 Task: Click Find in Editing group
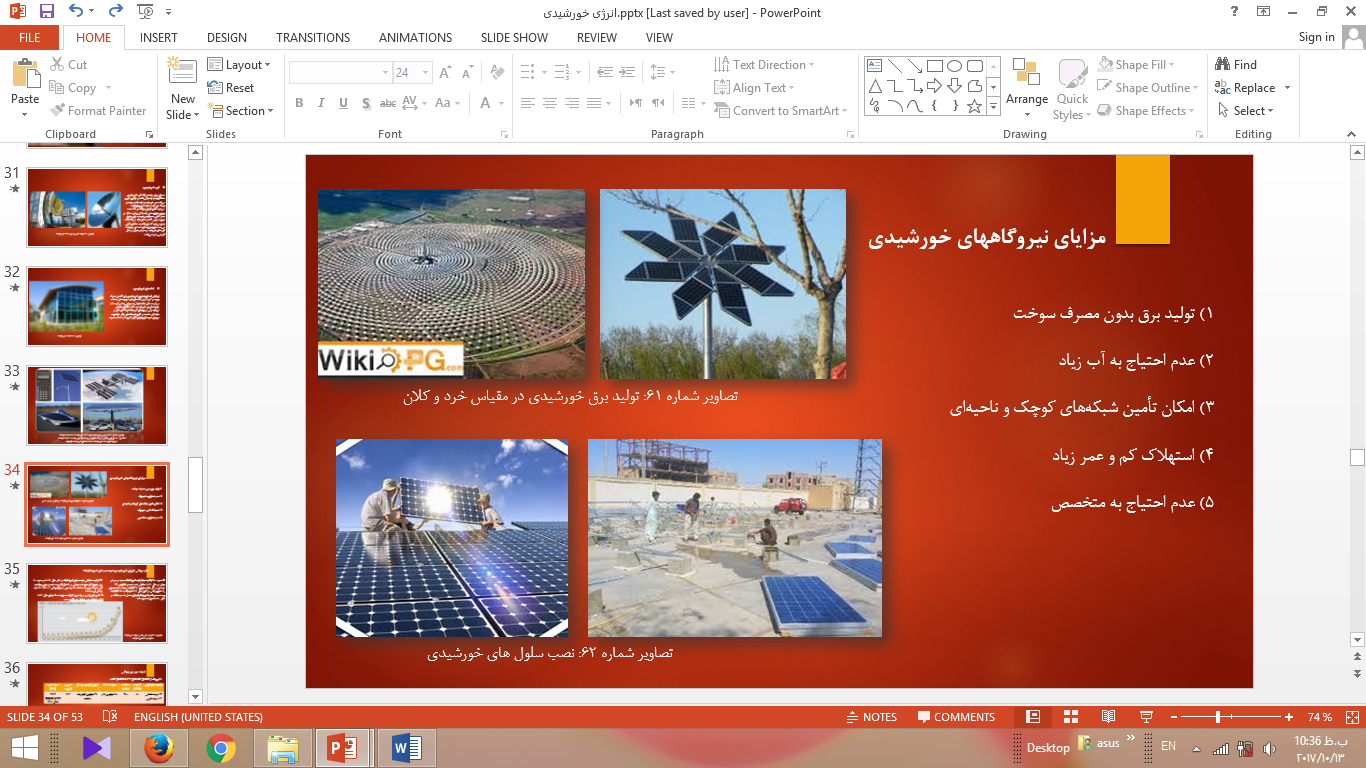(1236, 65)
